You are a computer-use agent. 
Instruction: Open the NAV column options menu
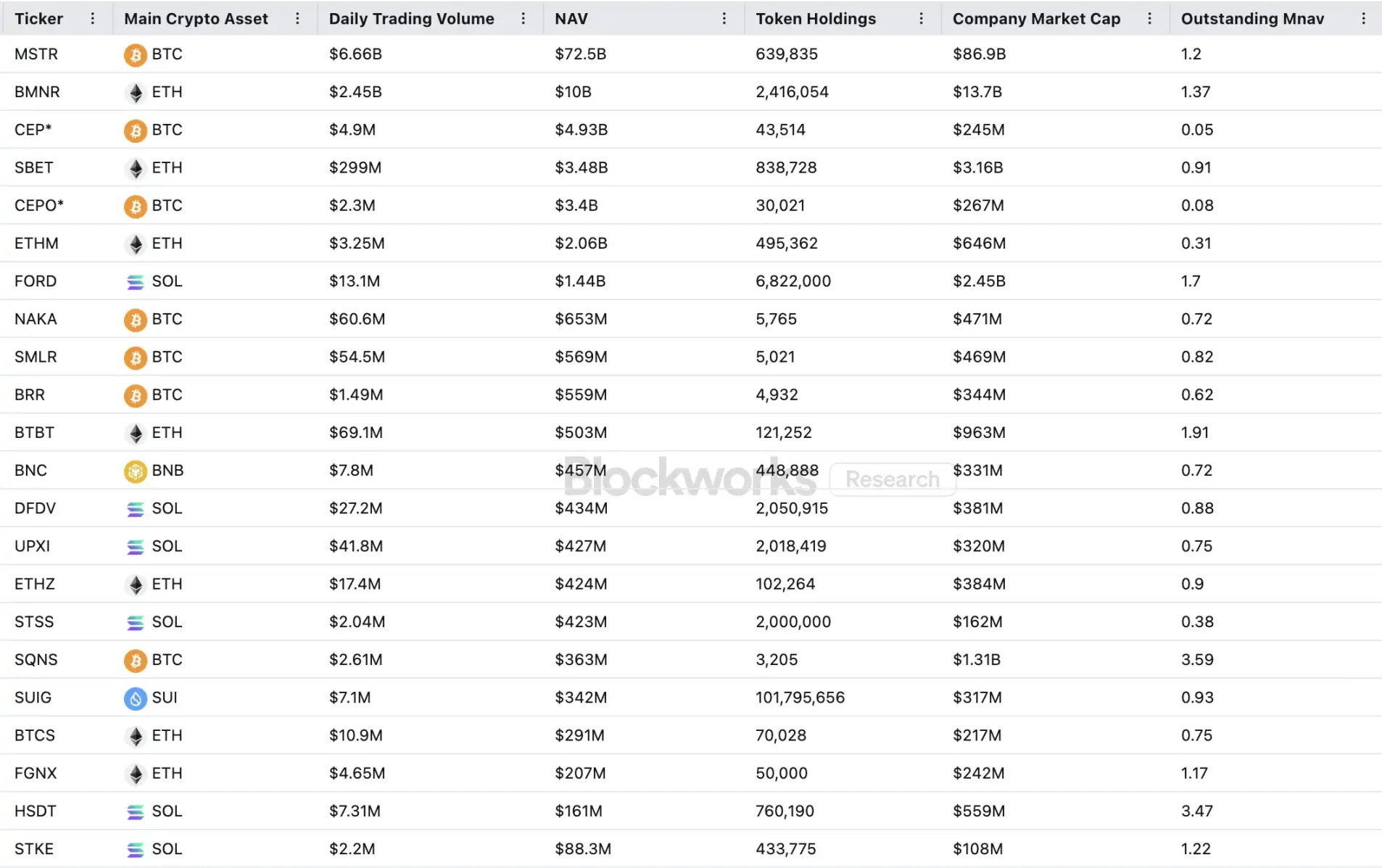724,19
